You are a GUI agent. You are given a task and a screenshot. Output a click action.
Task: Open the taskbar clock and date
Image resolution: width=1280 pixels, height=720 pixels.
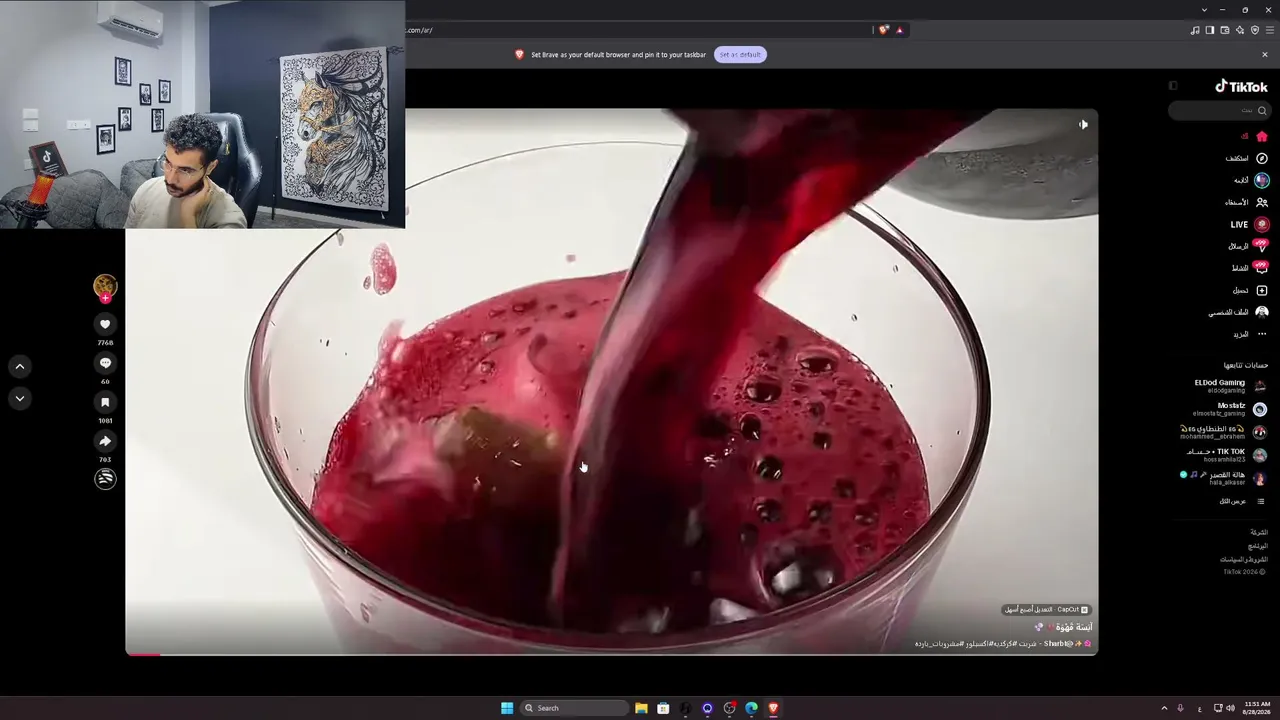pos(1256,708)
